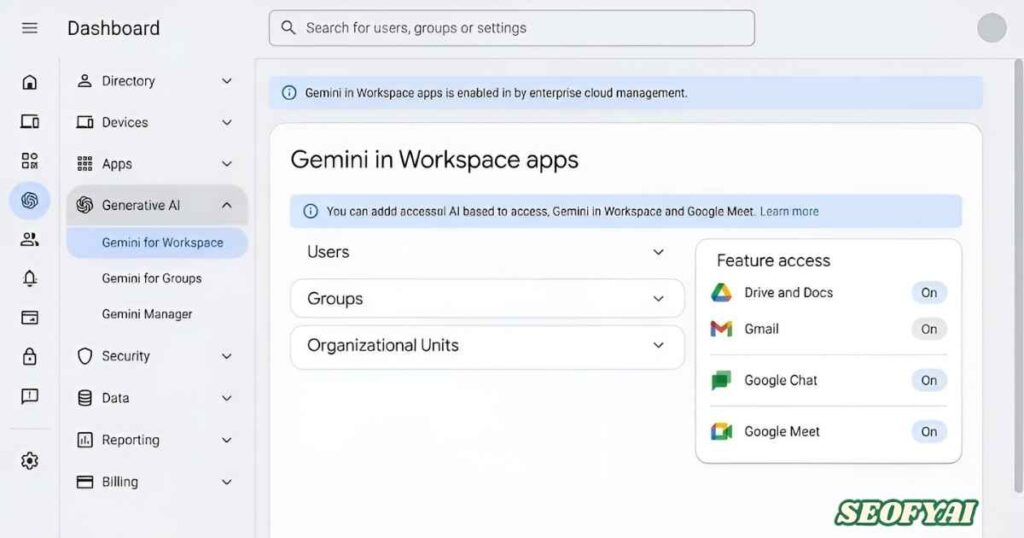Image resolution: width=1024 pixels, height=538 pixels.
Task: Open the Devices icon in left rail
Action: point(29,121)
